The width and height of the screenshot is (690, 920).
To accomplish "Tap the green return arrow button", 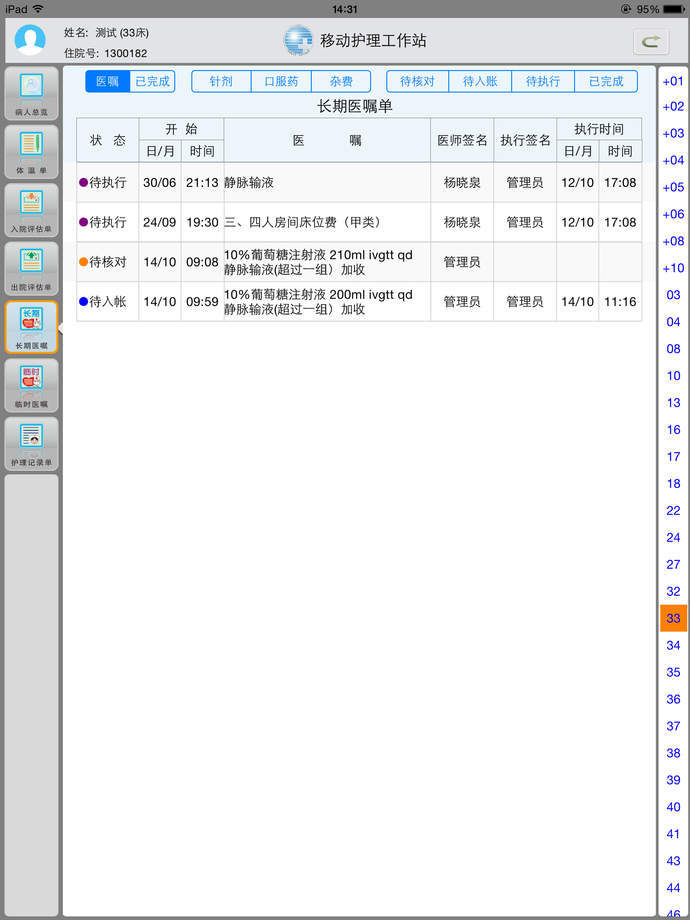I will [651, 42].
